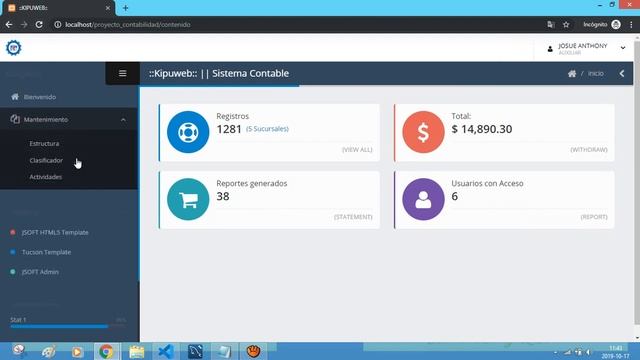
Task: Click the Incognito profile icon
Action: 616,24
